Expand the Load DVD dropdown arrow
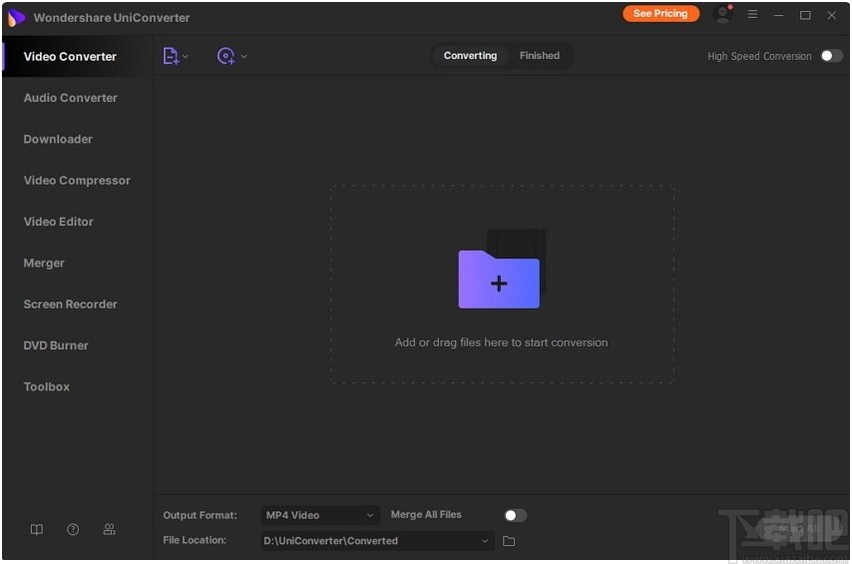852x564 pixels. [244, 56]
